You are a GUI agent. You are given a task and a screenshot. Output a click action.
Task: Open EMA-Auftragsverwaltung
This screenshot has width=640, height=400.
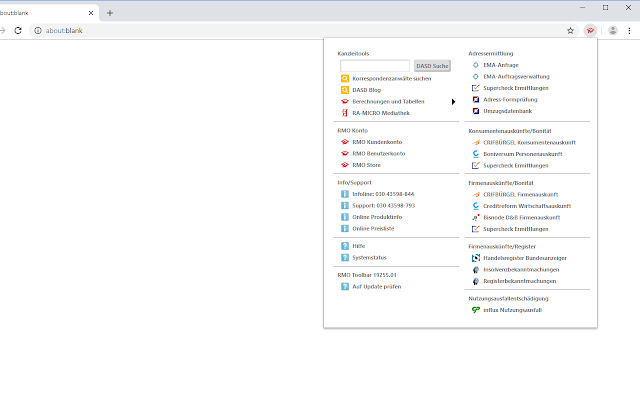click(516, 76)
